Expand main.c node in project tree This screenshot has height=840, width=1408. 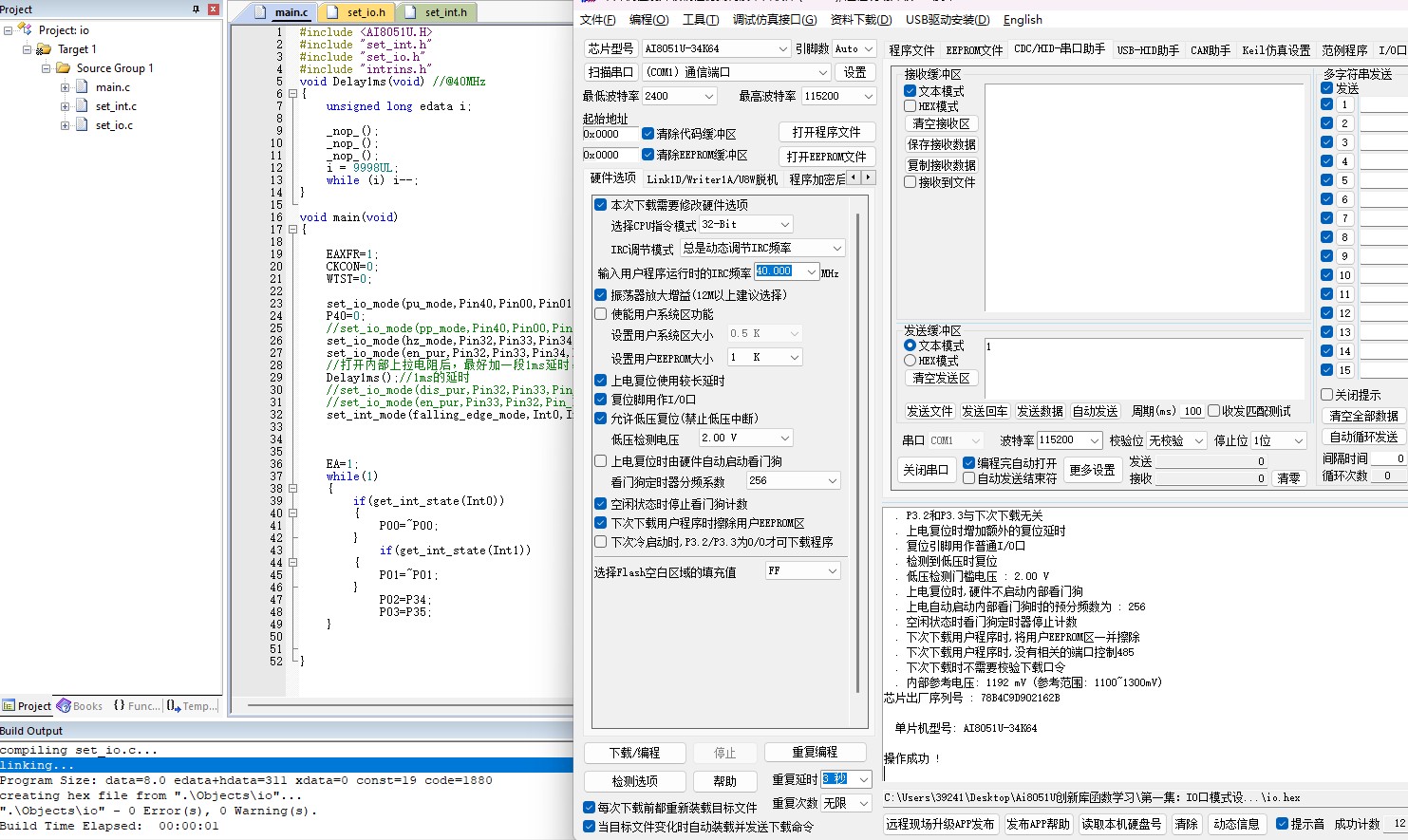pyautogui.click(x=65, y=87)
